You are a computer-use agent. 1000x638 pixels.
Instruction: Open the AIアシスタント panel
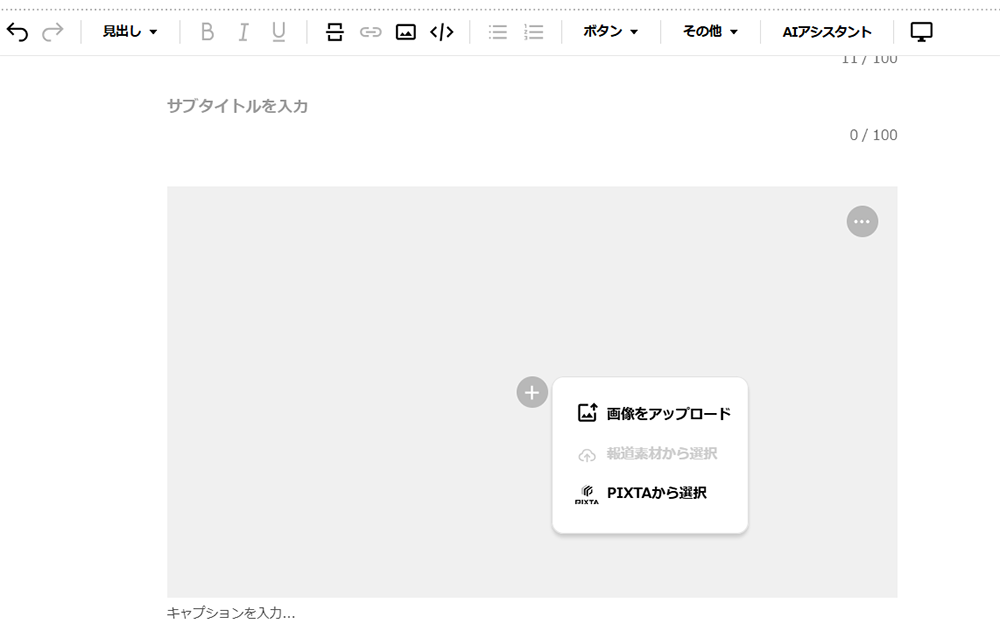tap(827, 31)
